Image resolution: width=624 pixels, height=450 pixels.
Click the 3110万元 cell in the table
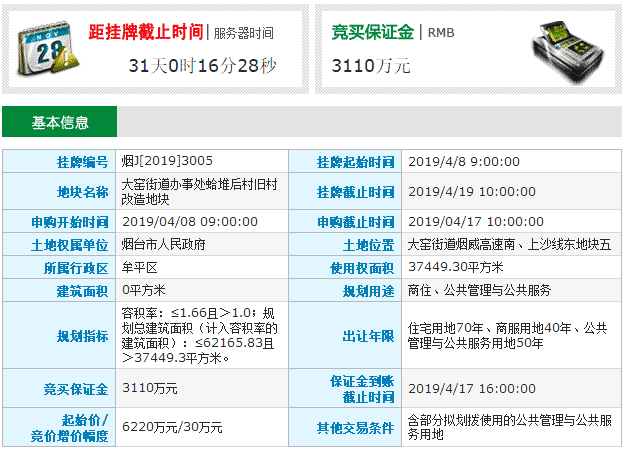202,388
